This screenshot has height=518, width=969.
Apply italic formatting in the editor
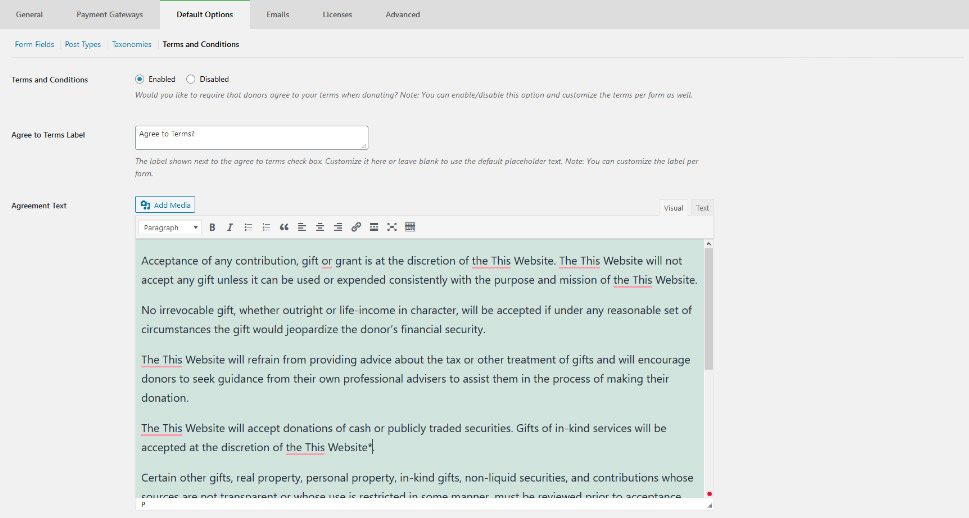click(x=229, y=228)
